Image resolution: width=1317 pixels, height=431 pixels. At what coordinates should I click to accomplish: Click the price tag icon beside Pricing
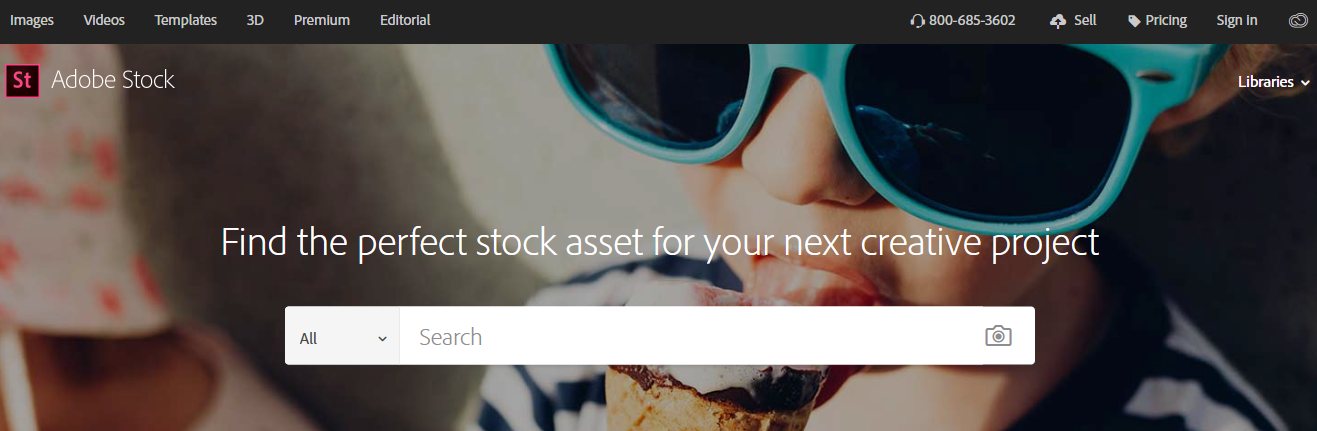1134,21
